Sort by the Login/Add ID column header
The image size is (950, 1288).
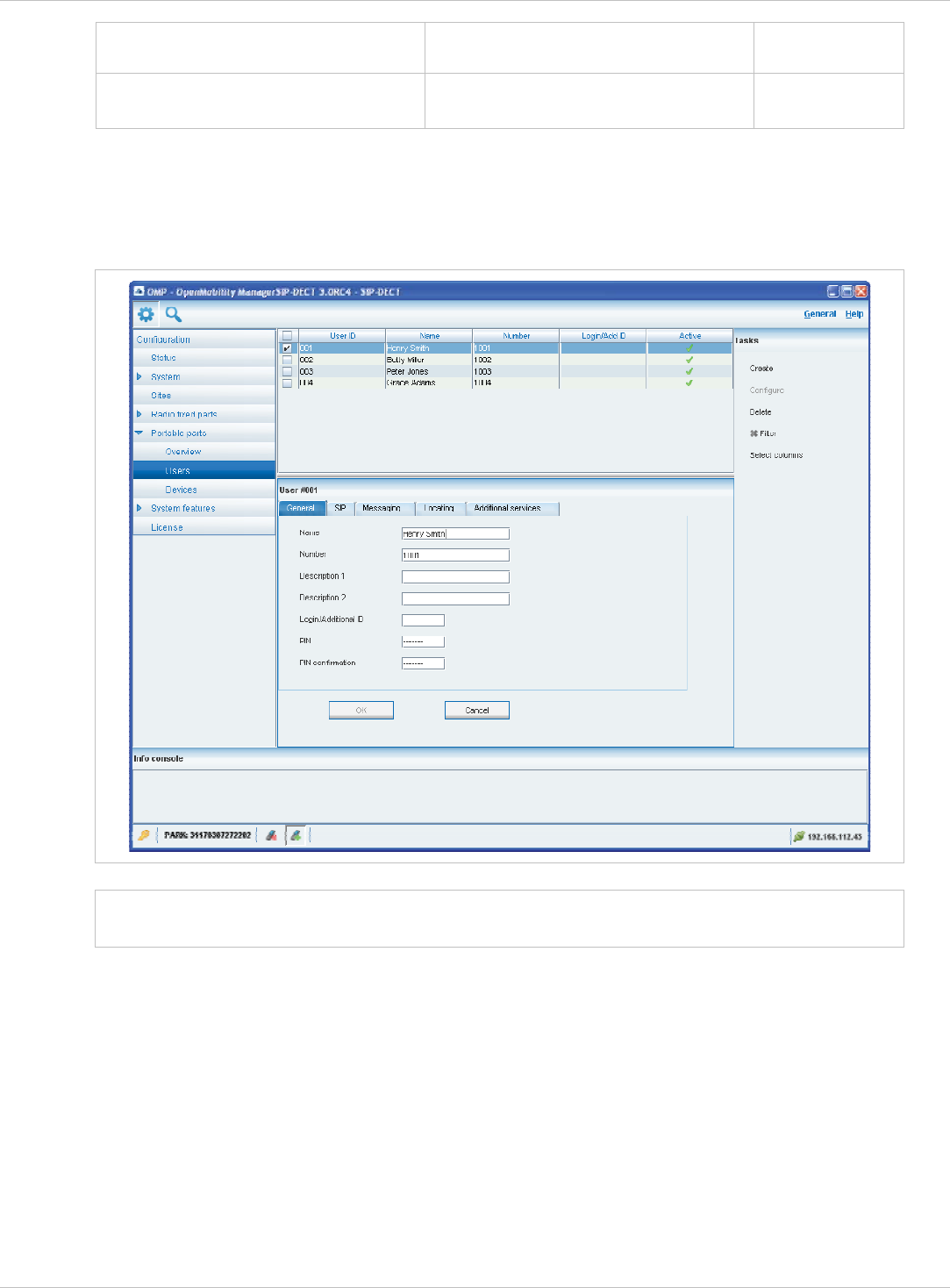604,336
